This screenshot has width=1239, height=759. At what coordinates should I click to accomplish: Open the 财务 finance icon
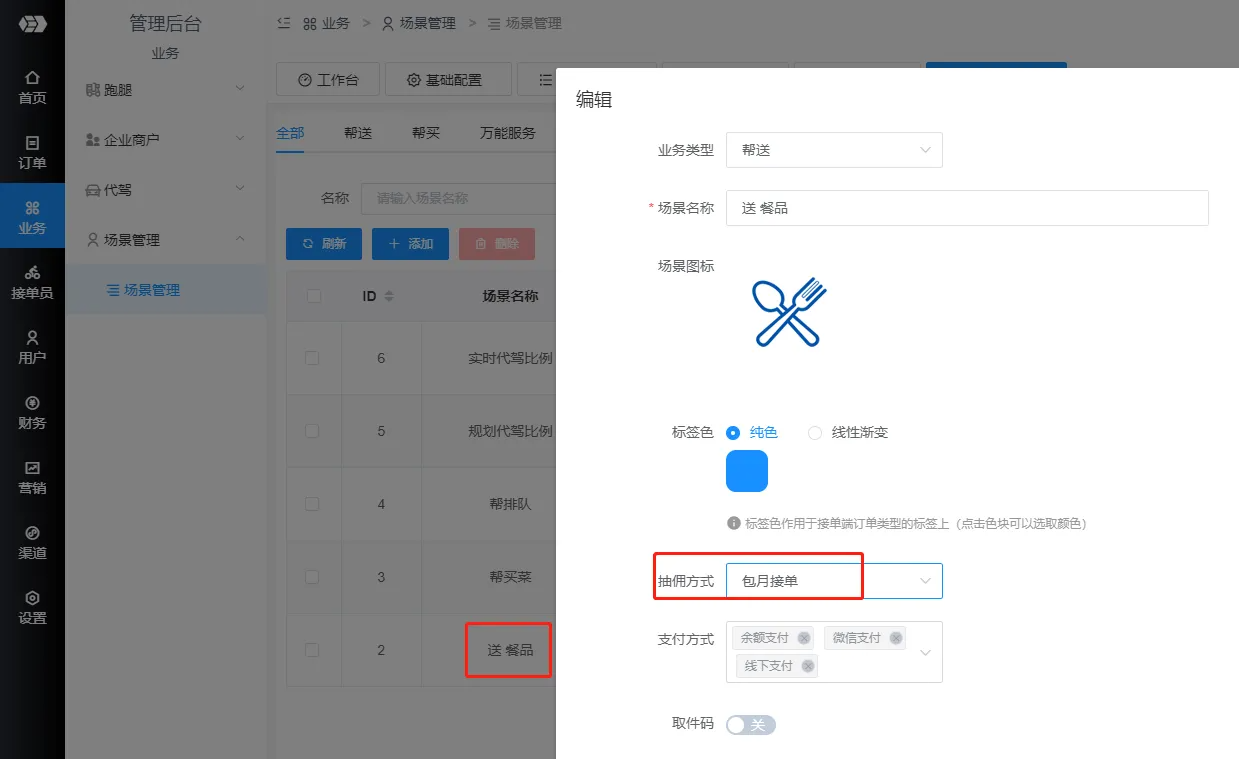pos(33,403)
